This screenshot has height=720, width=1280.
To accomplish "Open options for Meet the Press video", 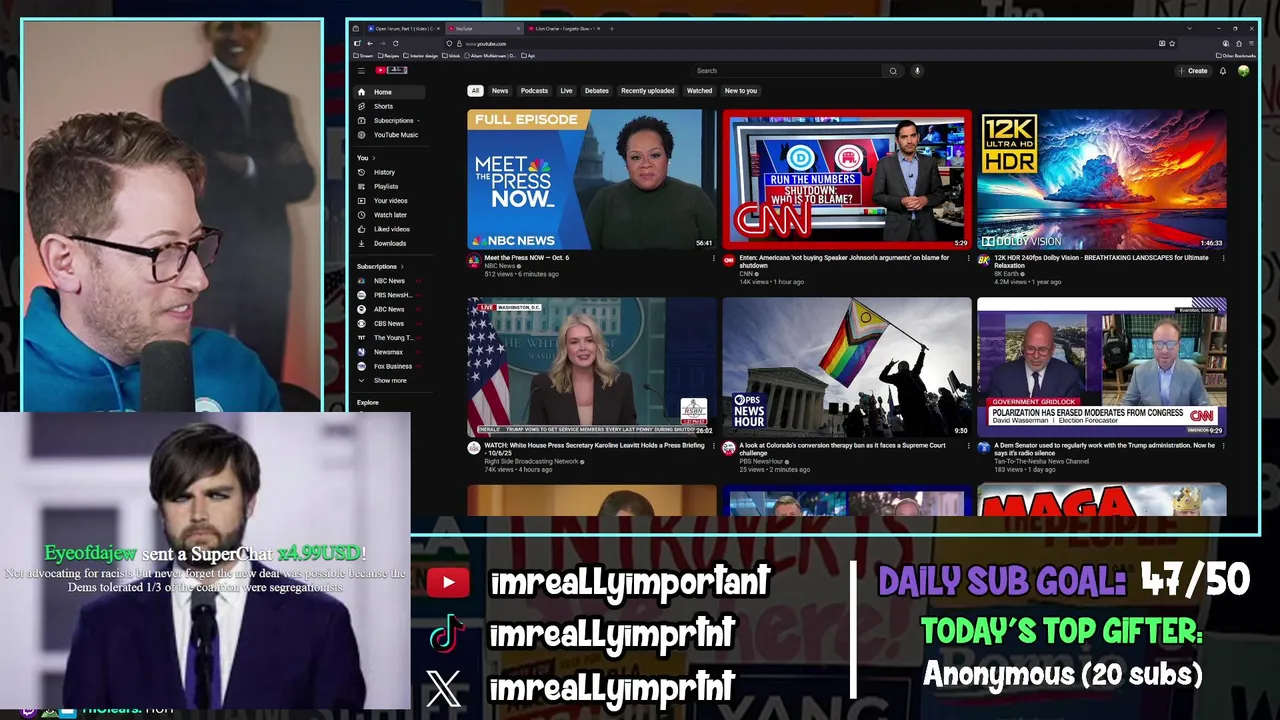I will tap(714, 258).
